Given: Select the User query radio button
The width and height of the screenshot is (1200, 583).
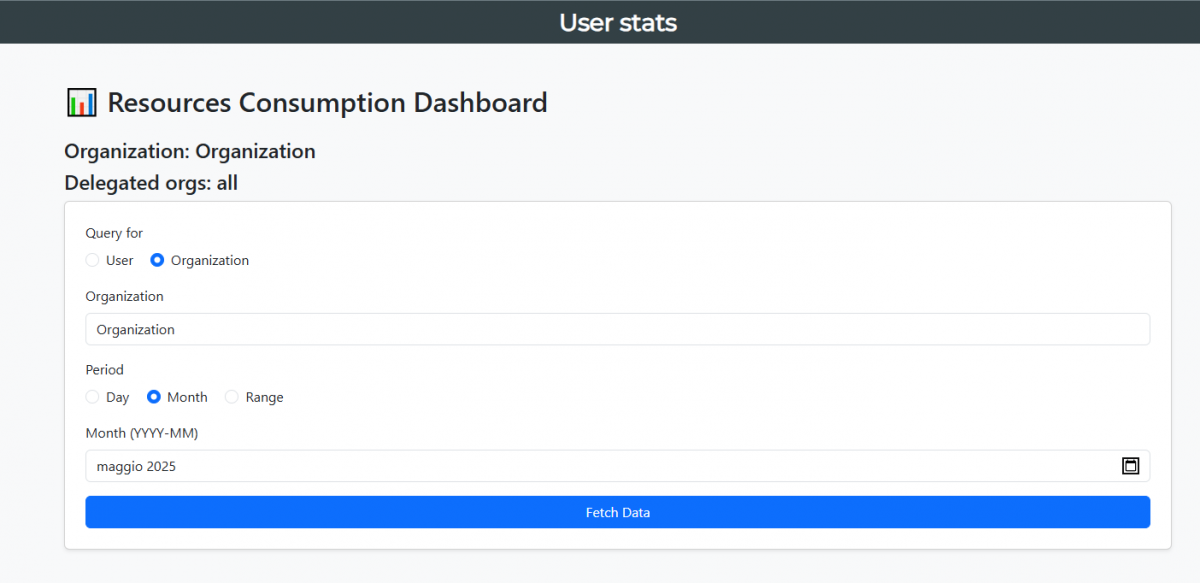Looking at the screenshot, I should pos(93,260).
